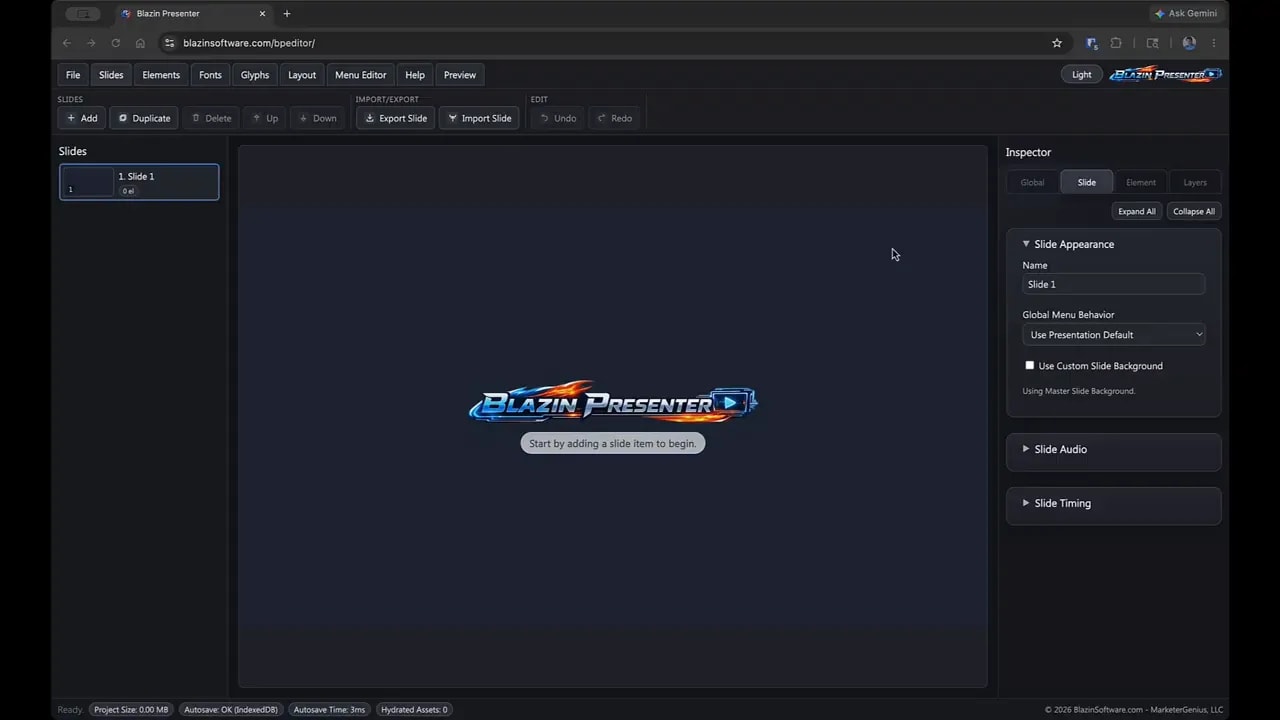Open Global Menu Behavior dropdown

coord(1114,335)
